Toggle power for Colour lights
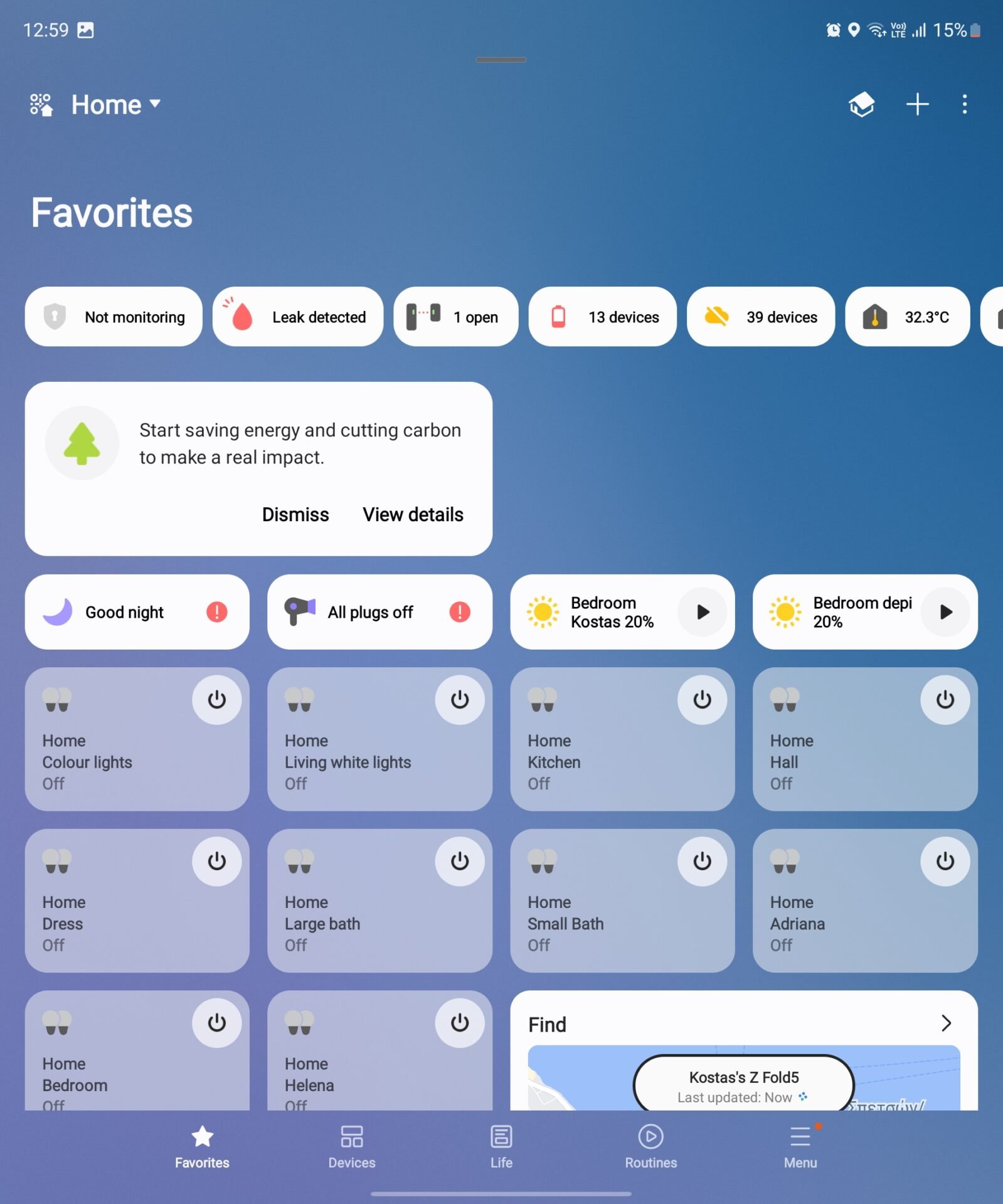Screen dimensions: 1003x1204 coord(217,700)
